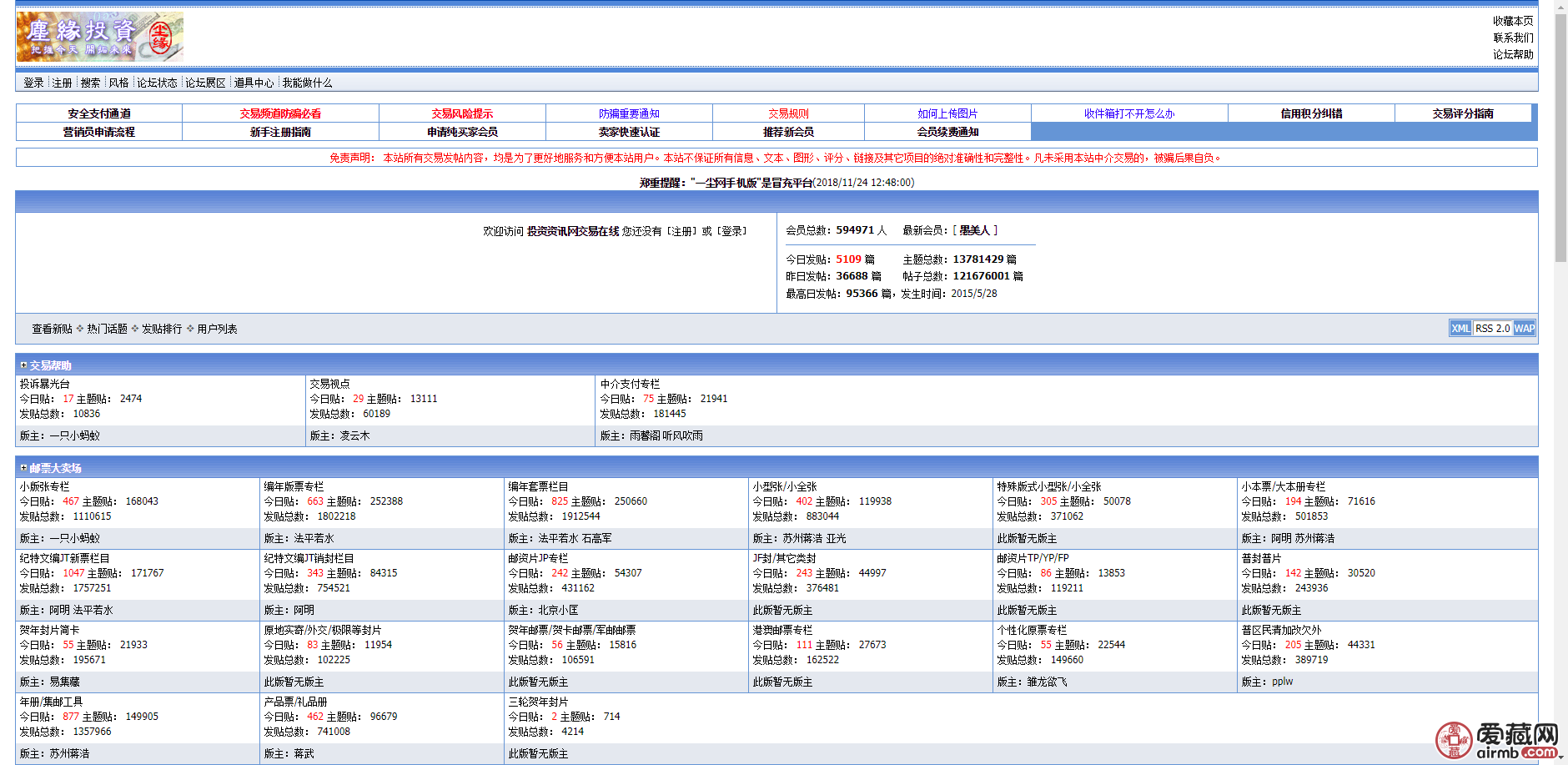Click 登录 in the top navigation
The width and height of the screenshot is (1568, 765).
coord(33,83)
